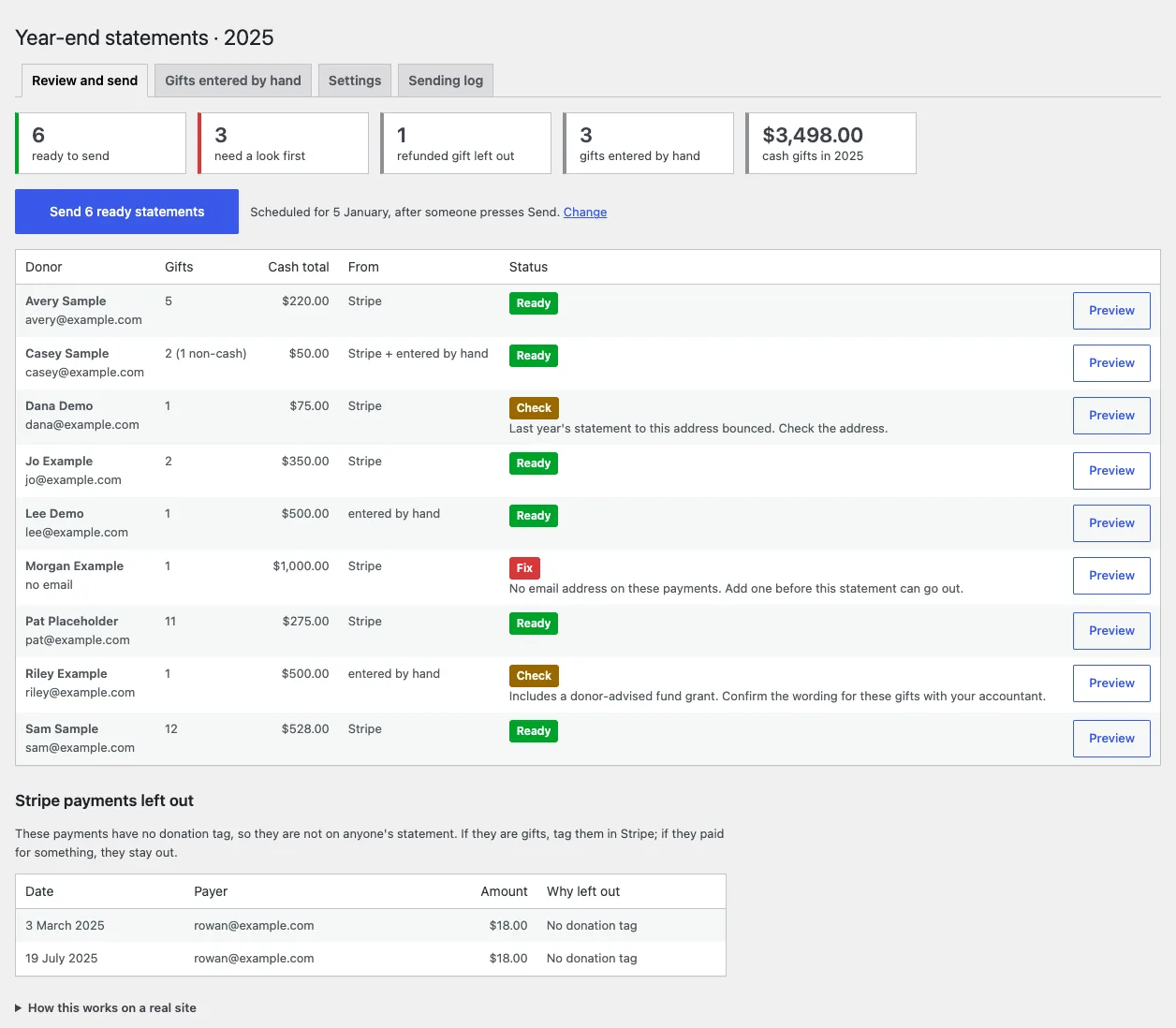Click Check badge in Riley Example row
Viewport: 1176px width, 1028px height.
click(x=534, y=676)
